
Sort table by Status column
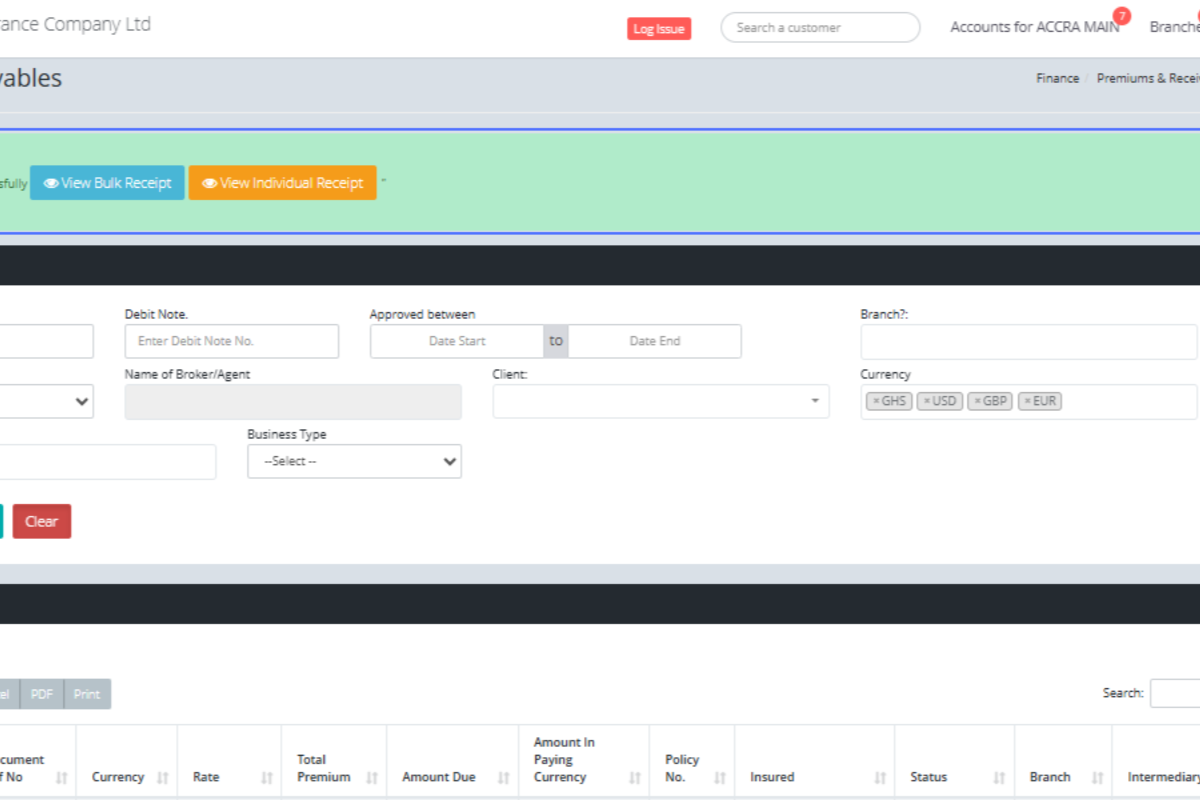(999, 777)
